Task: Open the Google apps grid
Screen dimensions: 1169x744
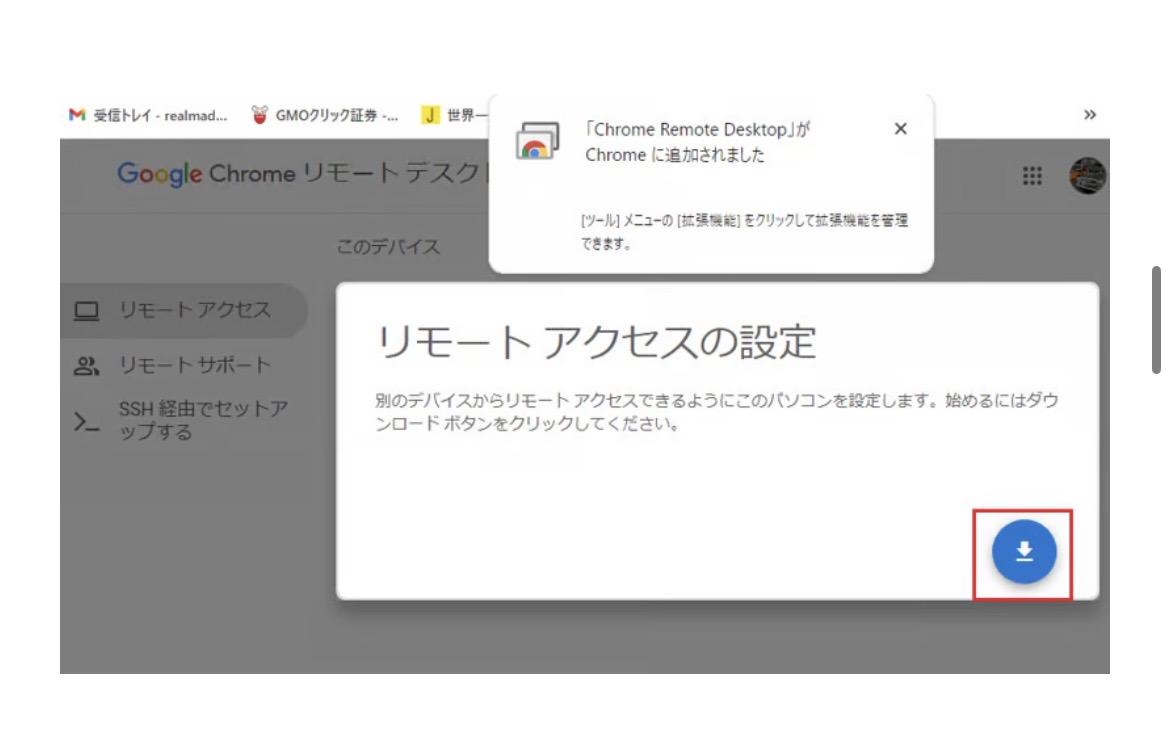Action: tap(1030, 175)
